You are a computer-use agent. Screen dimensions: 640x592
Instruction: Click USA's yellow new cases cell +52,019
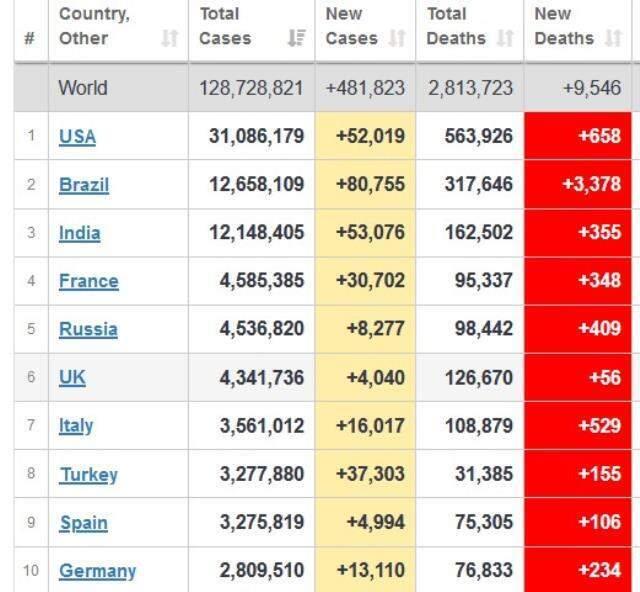pos(365,136)
